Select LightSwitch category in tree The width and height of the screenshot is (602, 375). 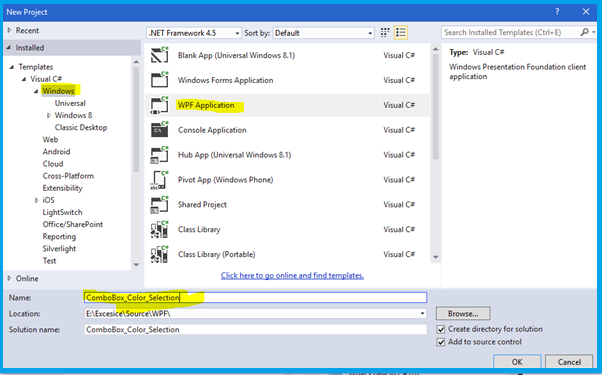(62, 212)
